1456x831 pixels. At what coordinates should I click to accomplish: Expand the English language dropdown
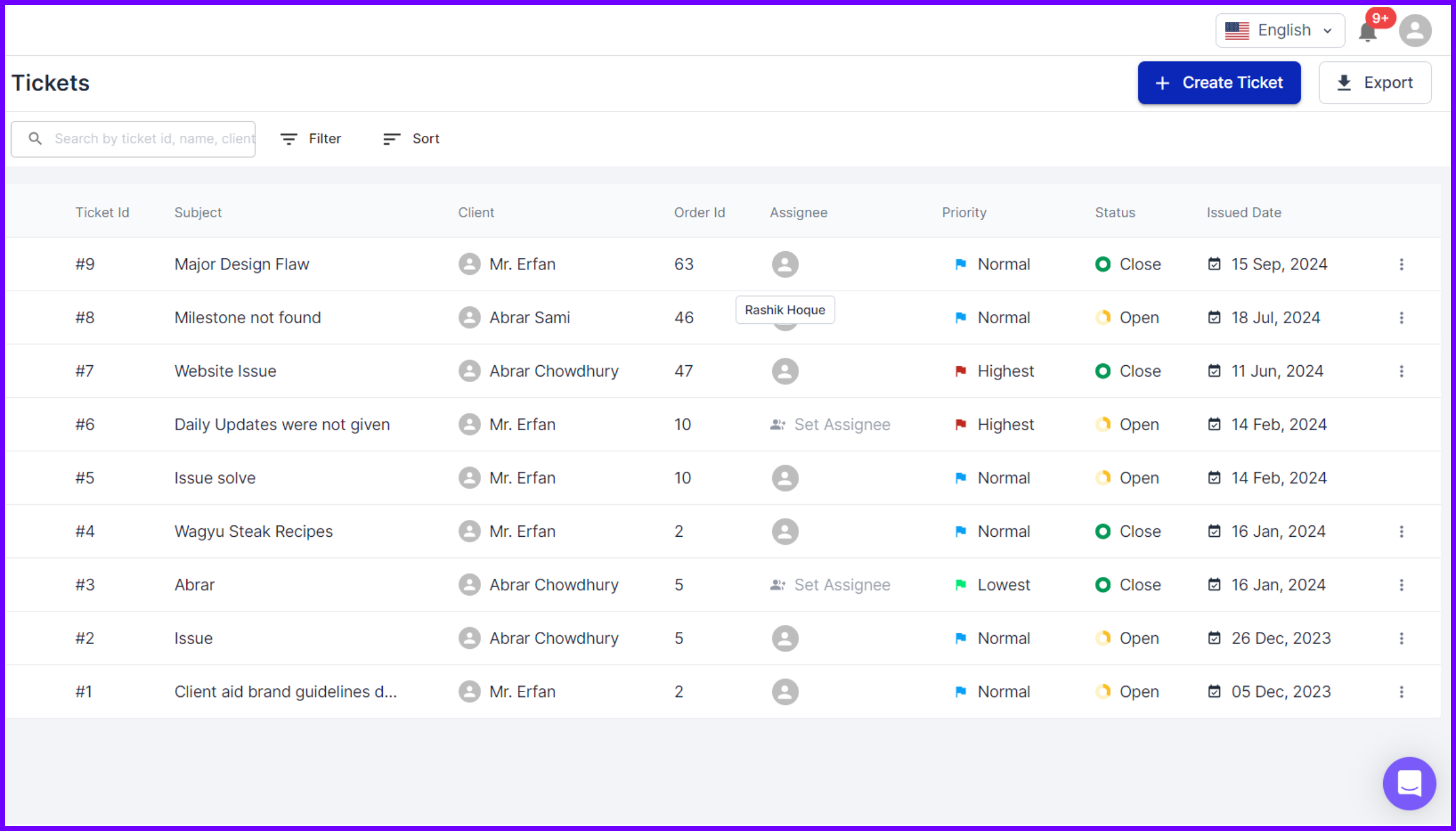coord(1280,30)
